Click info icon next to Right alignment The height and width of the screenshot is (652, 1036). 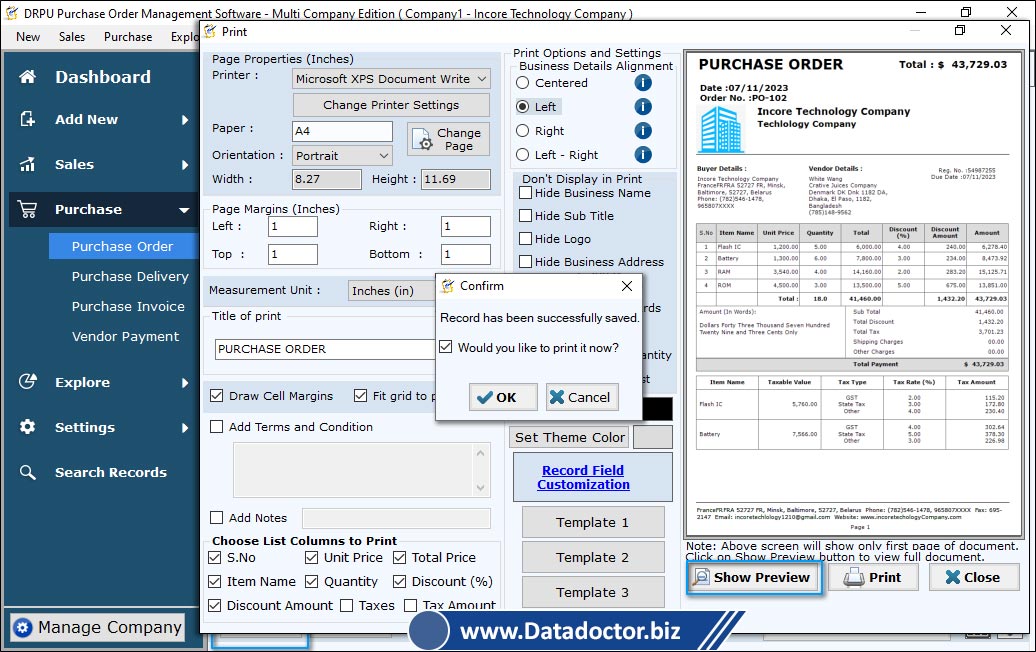[x=643, y=131]
